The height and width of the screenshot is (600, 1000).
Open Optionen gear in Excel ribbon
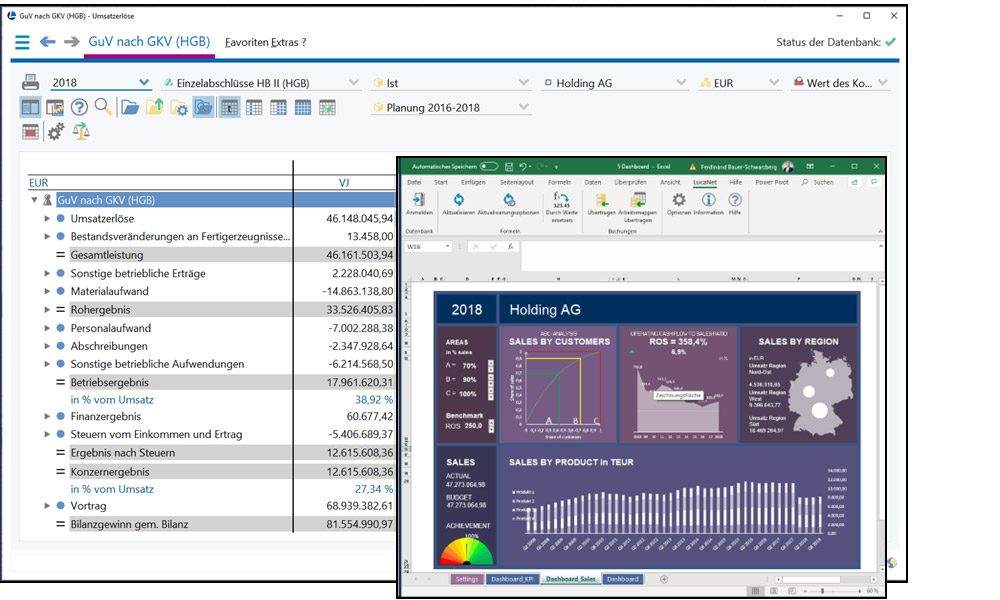click(x=679, y=204)
